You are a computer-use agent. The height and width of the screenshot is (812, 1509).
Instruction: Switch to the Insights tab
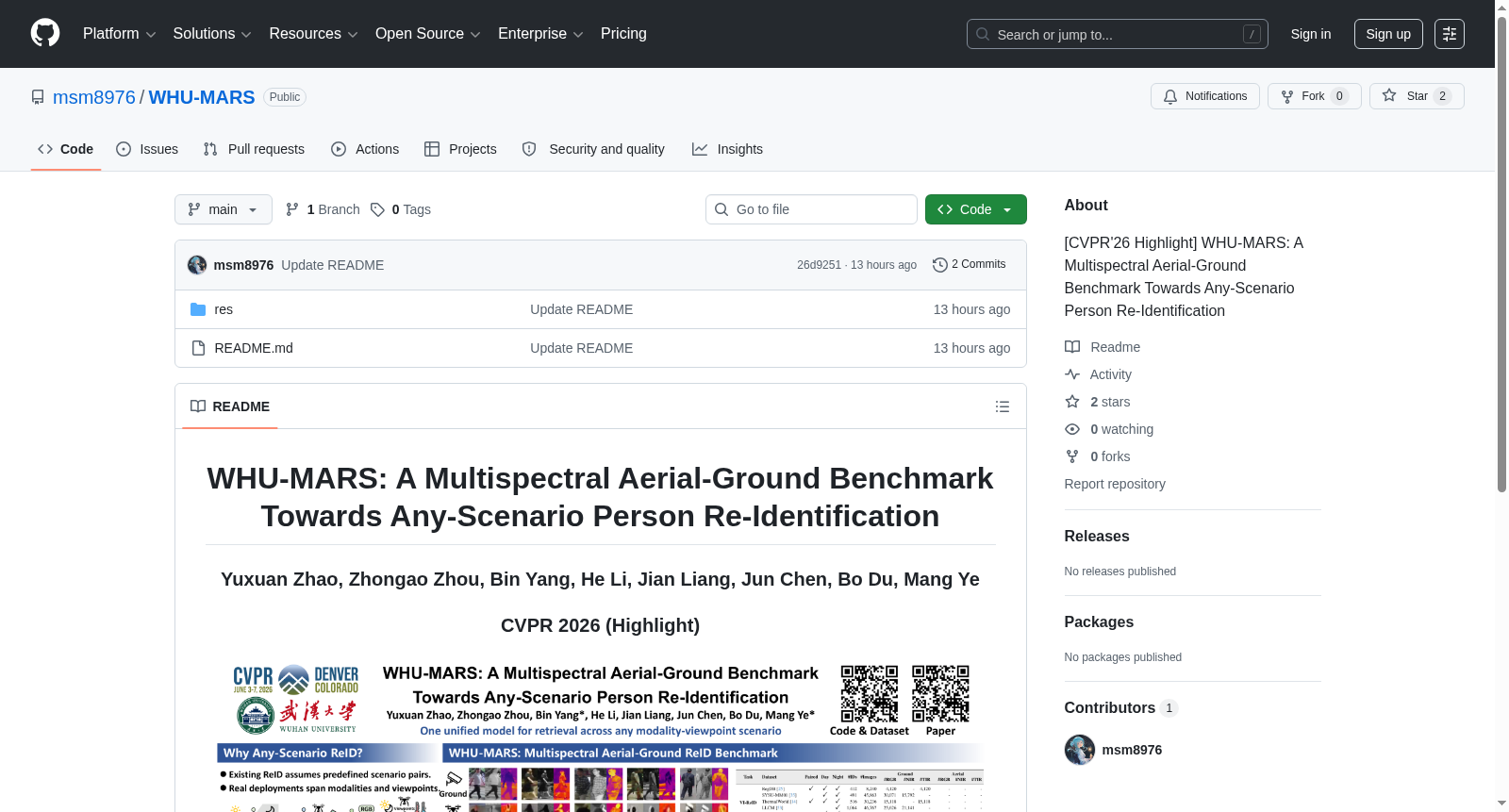click(x=727, y=149)
